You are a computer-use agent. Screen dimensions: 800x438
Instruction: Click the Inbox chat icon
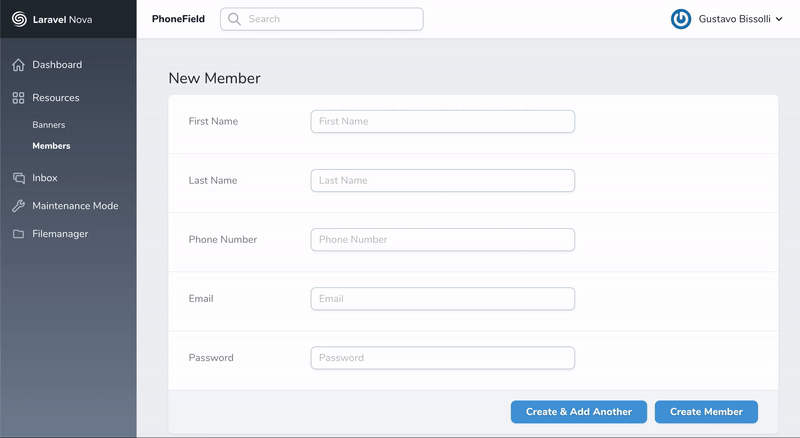pyautogui.click(x=18, y=178)
